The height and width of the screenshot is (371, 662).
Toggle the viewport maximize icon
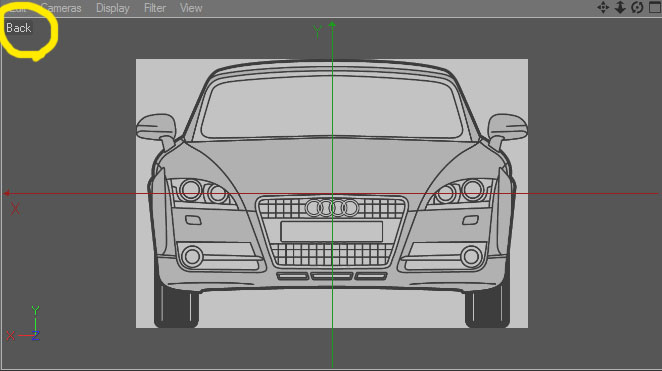(x=655, y=8)
